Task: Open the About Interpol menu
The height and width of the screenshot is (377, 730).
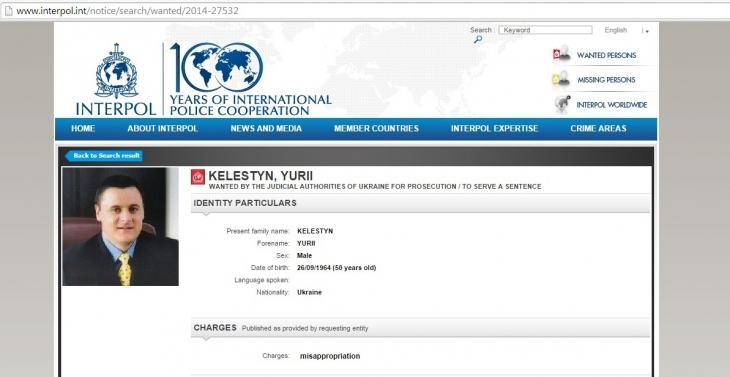Action: click(x=162, y=128)
